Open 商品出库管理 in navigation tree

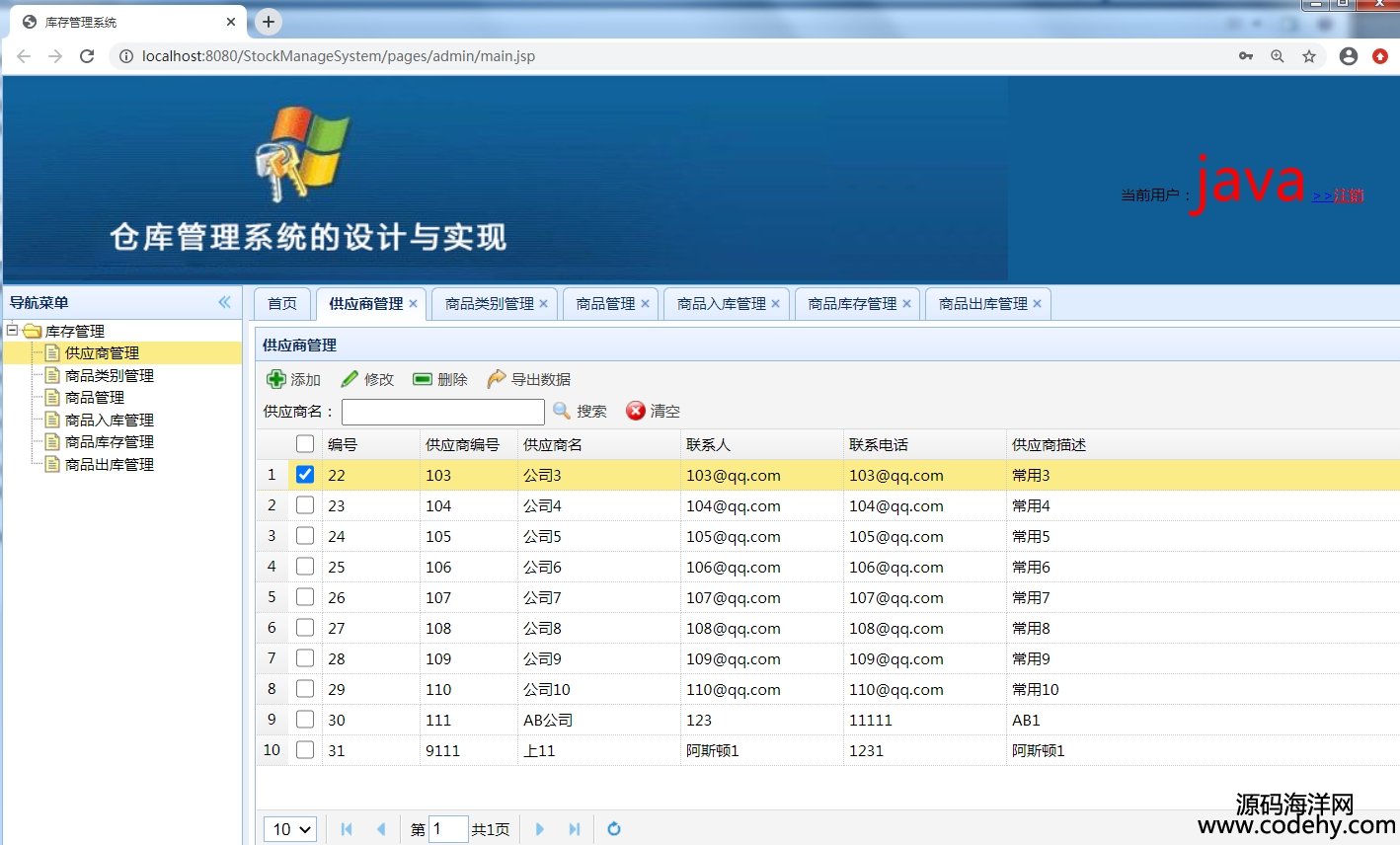(110, 464)
